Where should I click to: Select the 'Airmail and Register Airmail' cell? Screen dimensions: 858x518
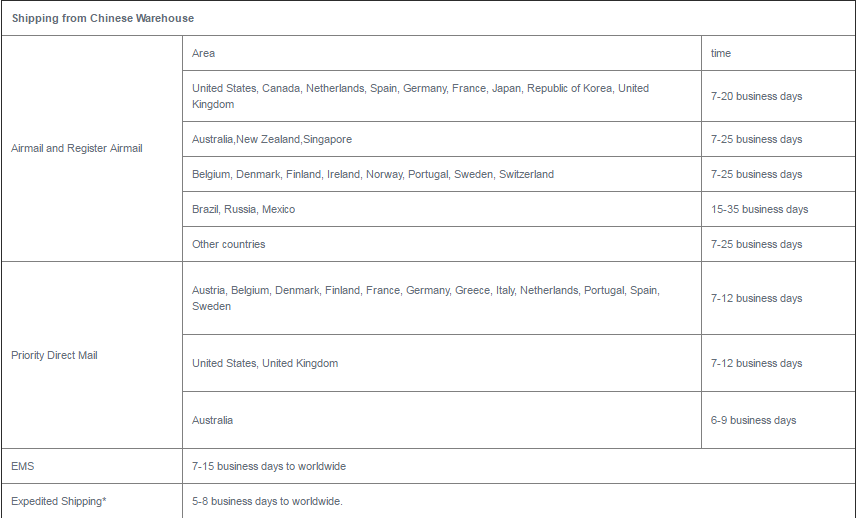[92, 148]
